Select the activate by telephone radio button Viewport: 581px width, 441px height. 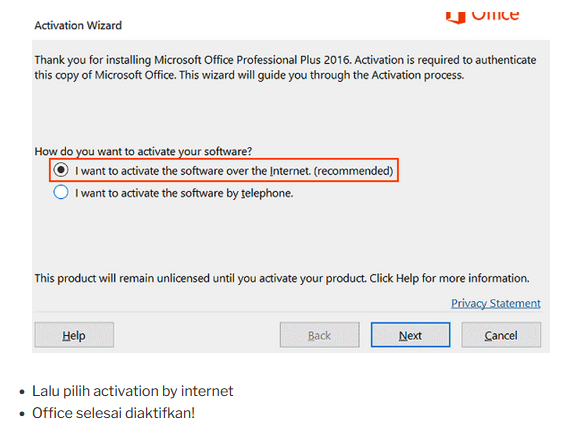61,192
